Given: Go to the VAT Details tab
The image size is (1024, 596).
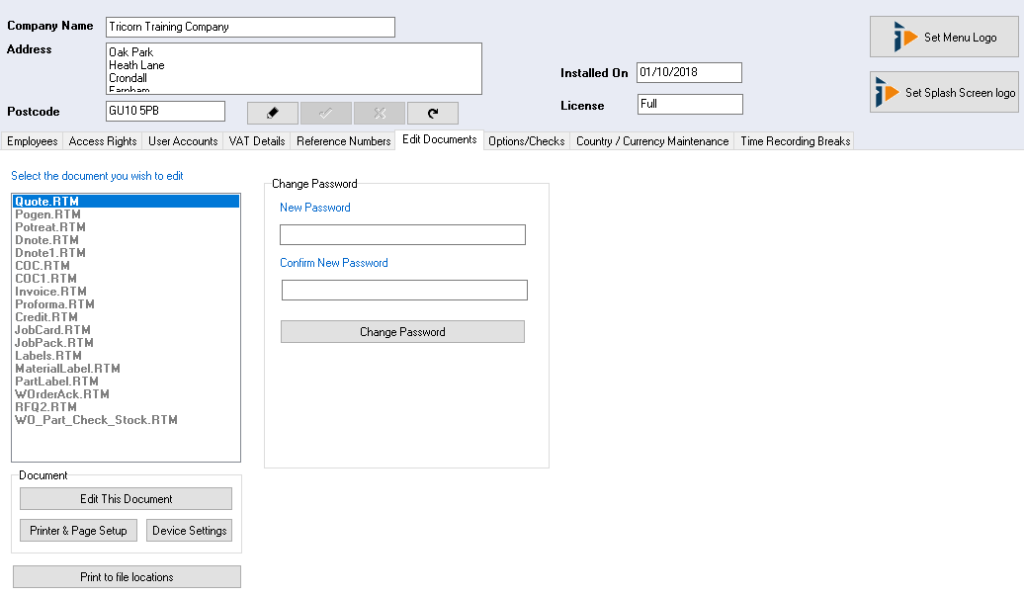Looking at the screenshot, I should click(257, 141).
